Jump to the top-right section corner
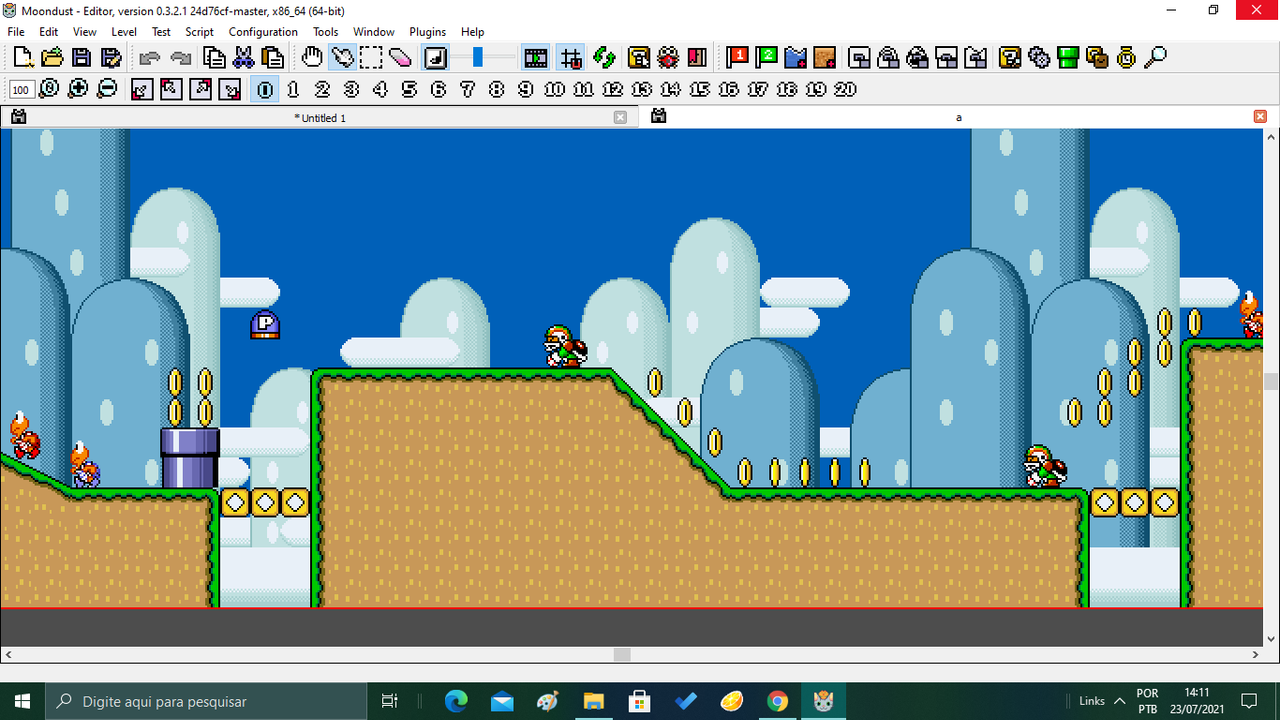Image resolution: width=1280 pixels, height=720 pixels. click(200, 89)
